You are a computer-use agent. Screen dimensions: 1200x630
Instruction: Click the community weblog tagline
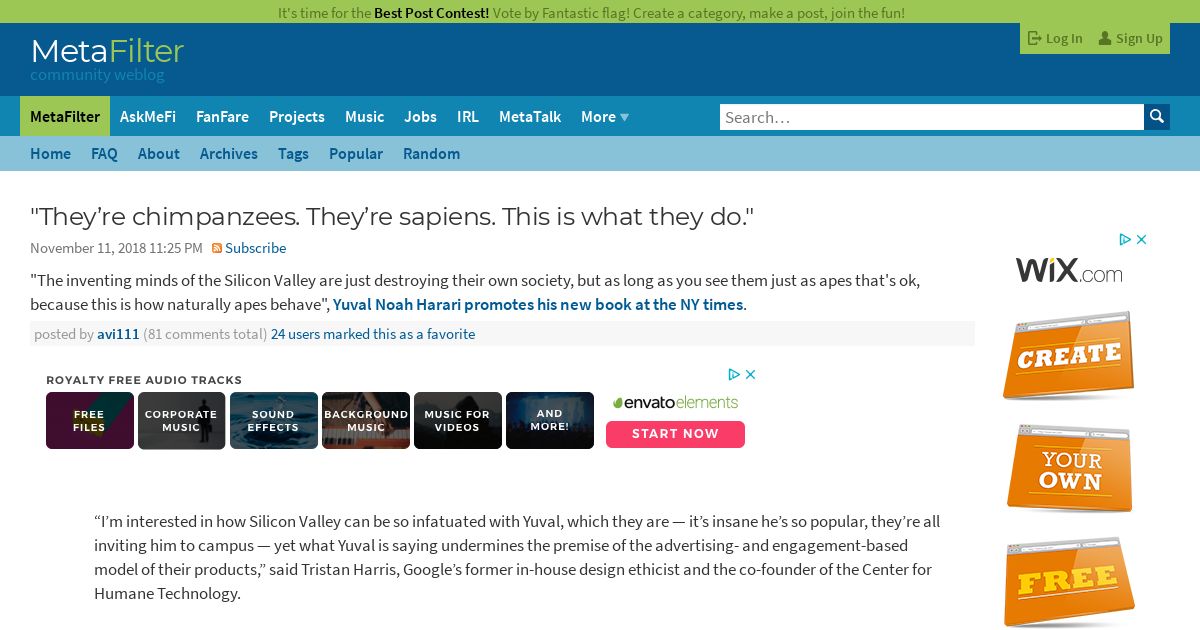(97, 75)
